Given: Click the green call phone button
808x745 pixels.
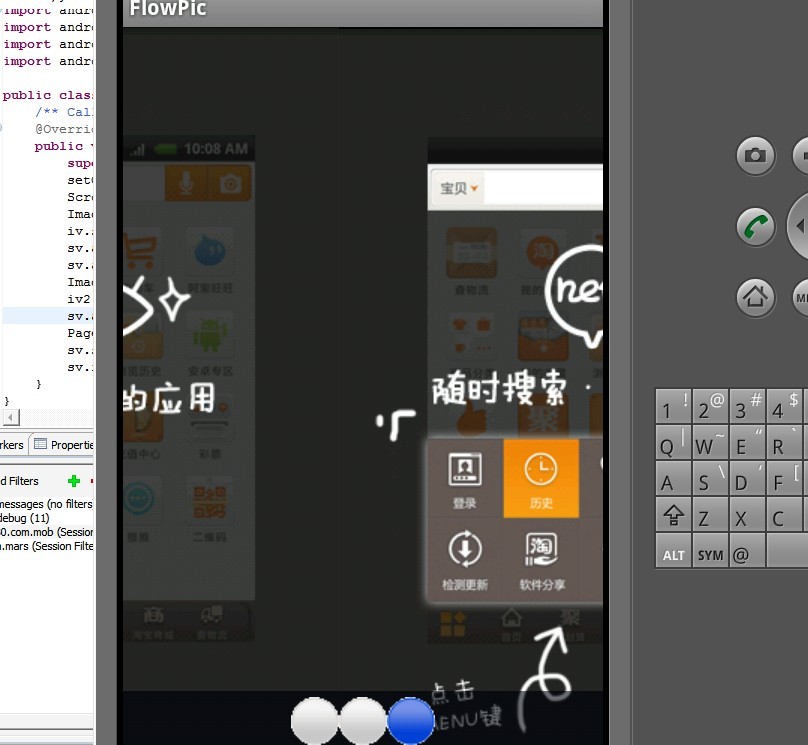Looking at the screenshot, I should click(x=755, y=227).
